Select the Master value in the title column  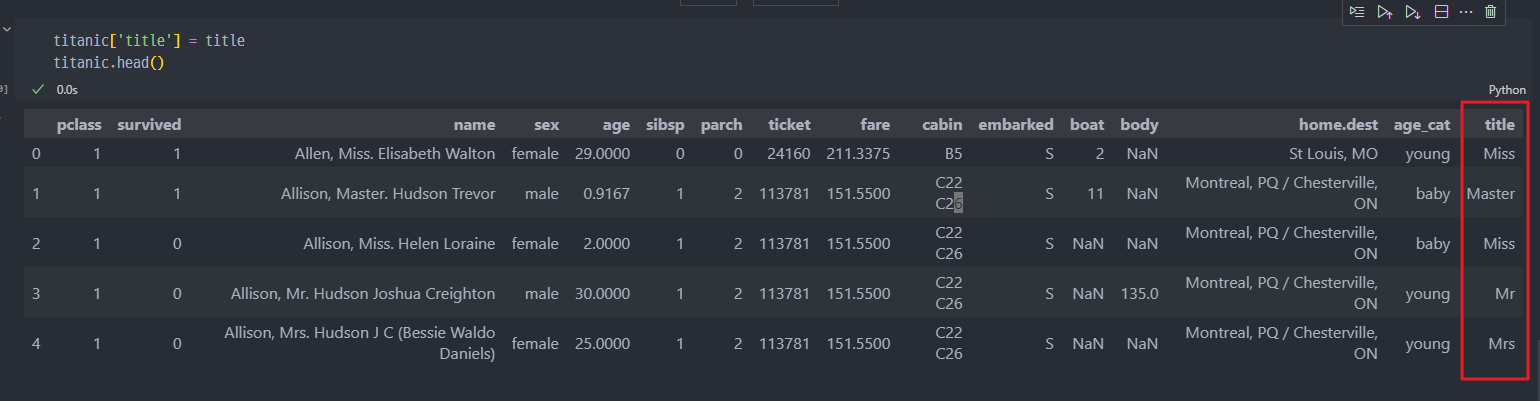[x=1490, y=194]
